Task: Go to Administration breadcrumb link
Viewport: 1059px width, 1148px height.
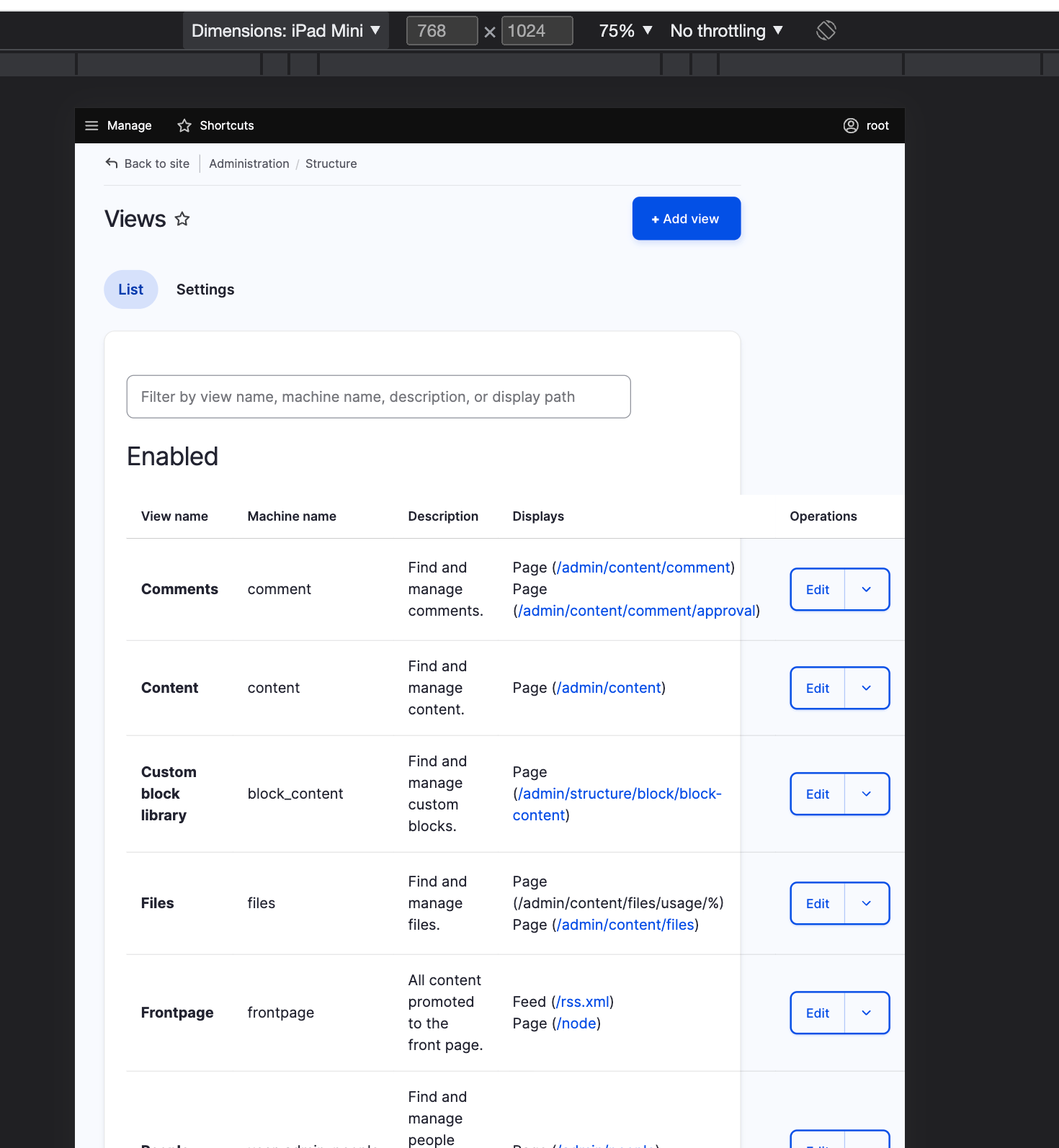Action: (249, 163)
